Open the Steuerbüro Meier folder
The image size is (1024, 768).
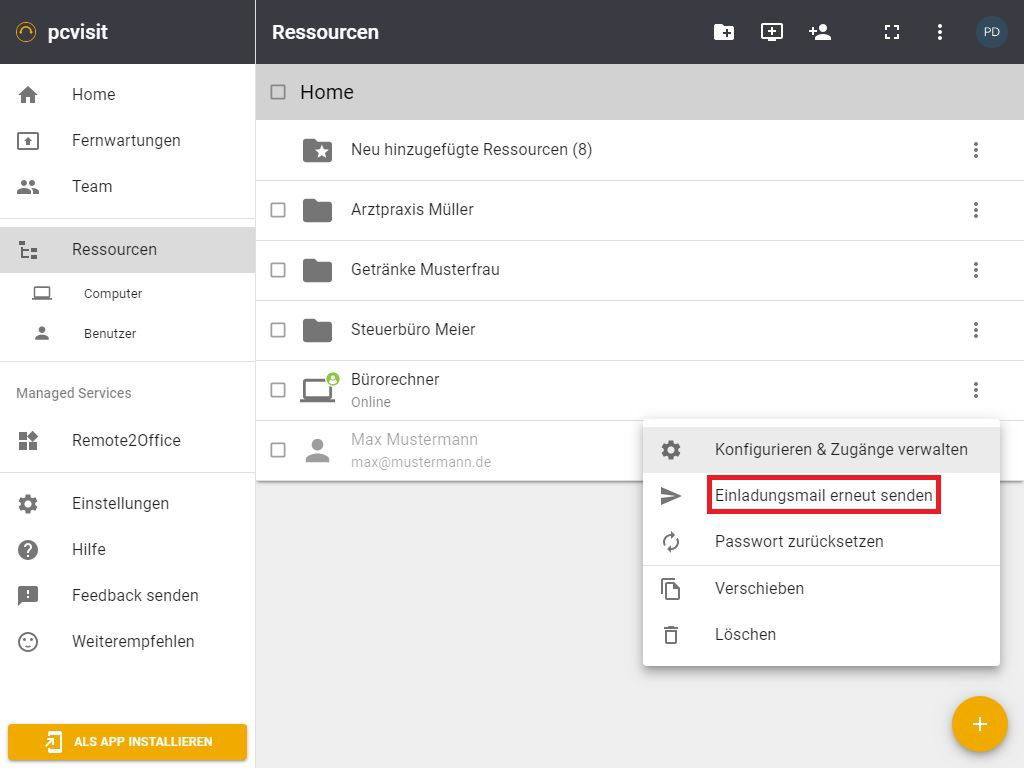[x=413, y=330]
